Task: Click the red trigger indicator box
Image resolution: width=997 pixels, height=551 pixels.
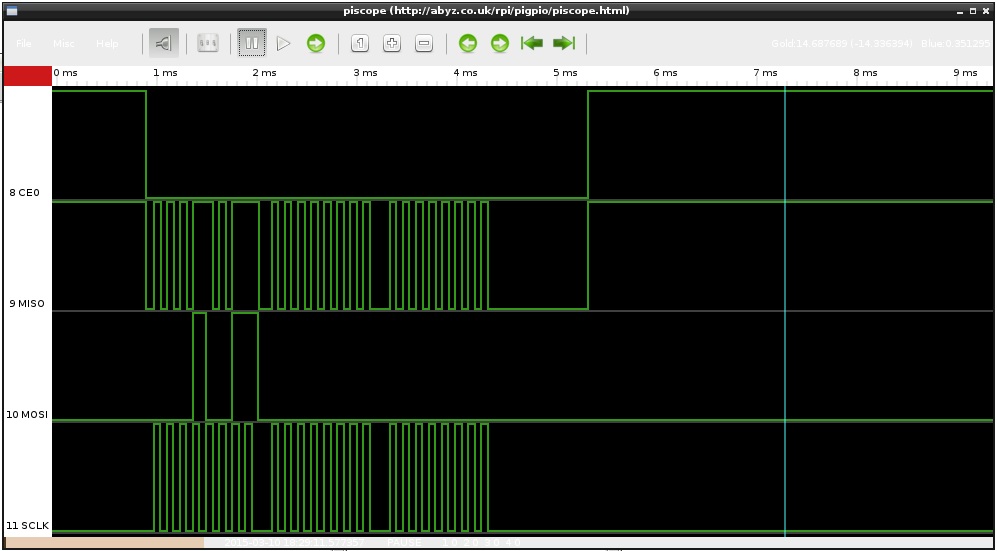Action: click(27, 76)
